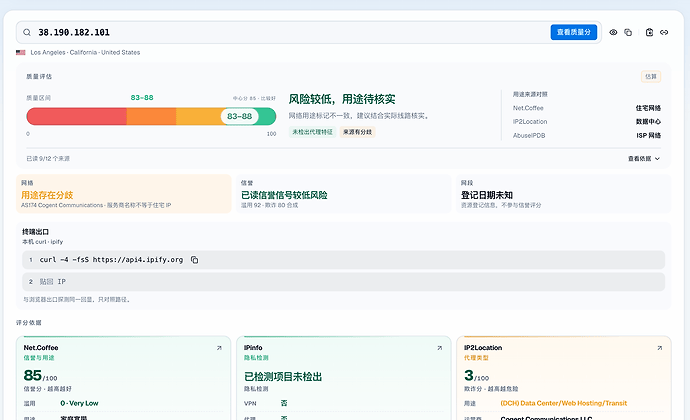Viewport: 690px width, 420px height.
Task: Click the 估算 badge in quality panel
Action: click(650, 77)
